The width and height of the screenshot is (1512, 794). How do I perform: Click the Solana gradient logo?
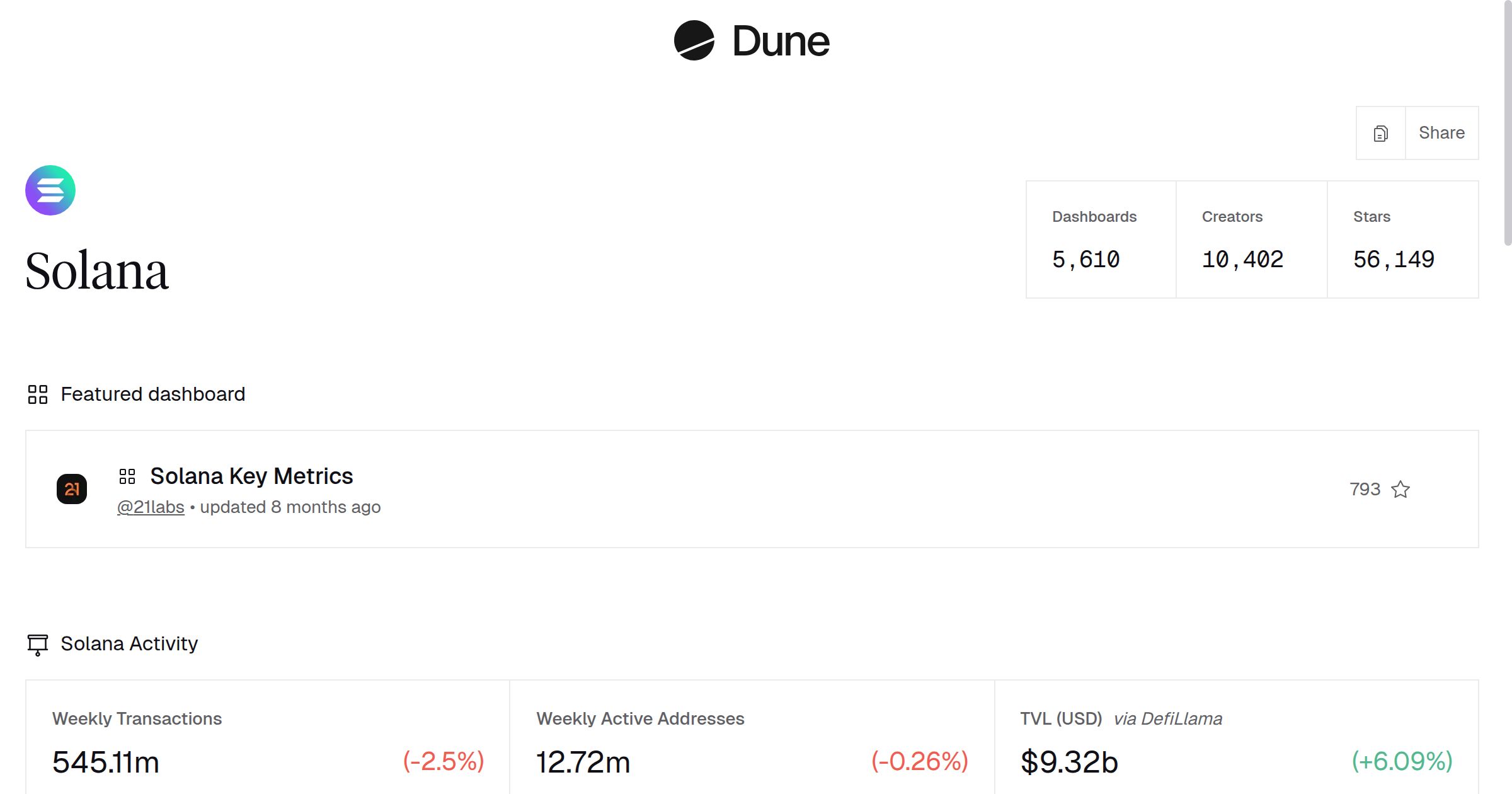pos(50,190)
